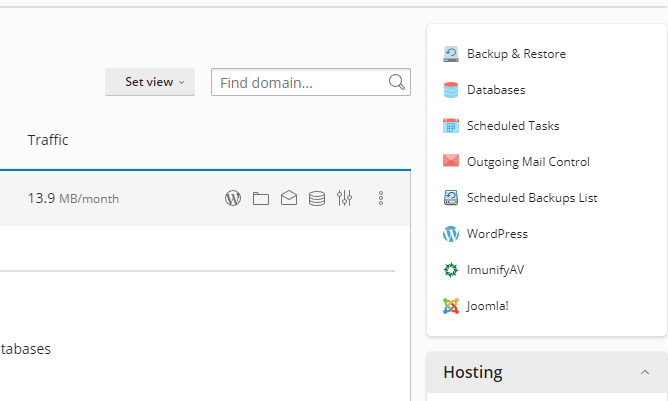Image resolution: width=668 pixels, height=401 pixels.
Task: Select WordPress in the right sidebar
Action: [496, 234]
